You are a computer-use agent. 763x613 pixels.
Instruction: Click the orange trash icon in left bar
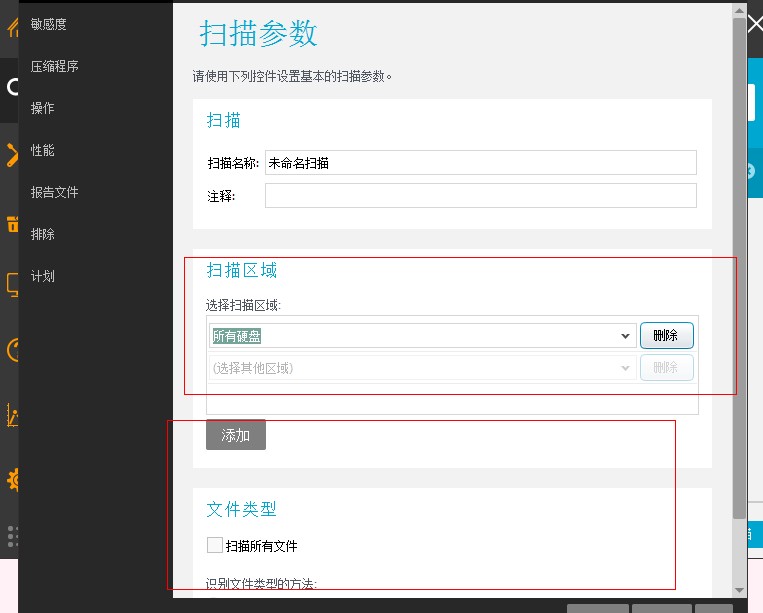coord(13,224)
